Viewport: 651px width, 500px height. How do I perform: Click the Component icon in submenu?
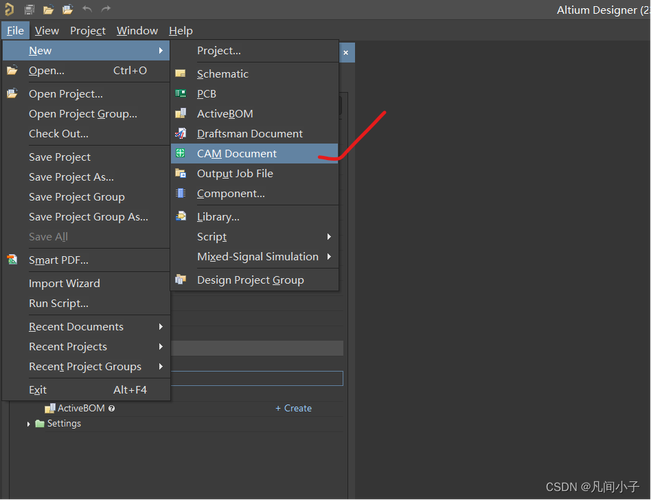click(180, 193)
